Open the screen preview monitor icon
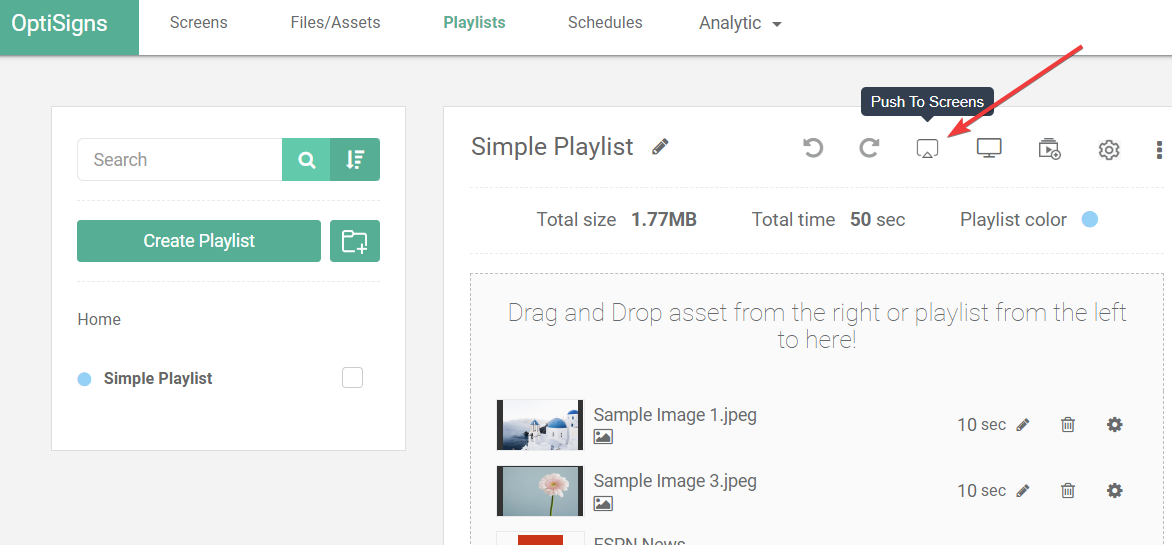Viewport: 1172px width, 545px height. tap(989, 148)
